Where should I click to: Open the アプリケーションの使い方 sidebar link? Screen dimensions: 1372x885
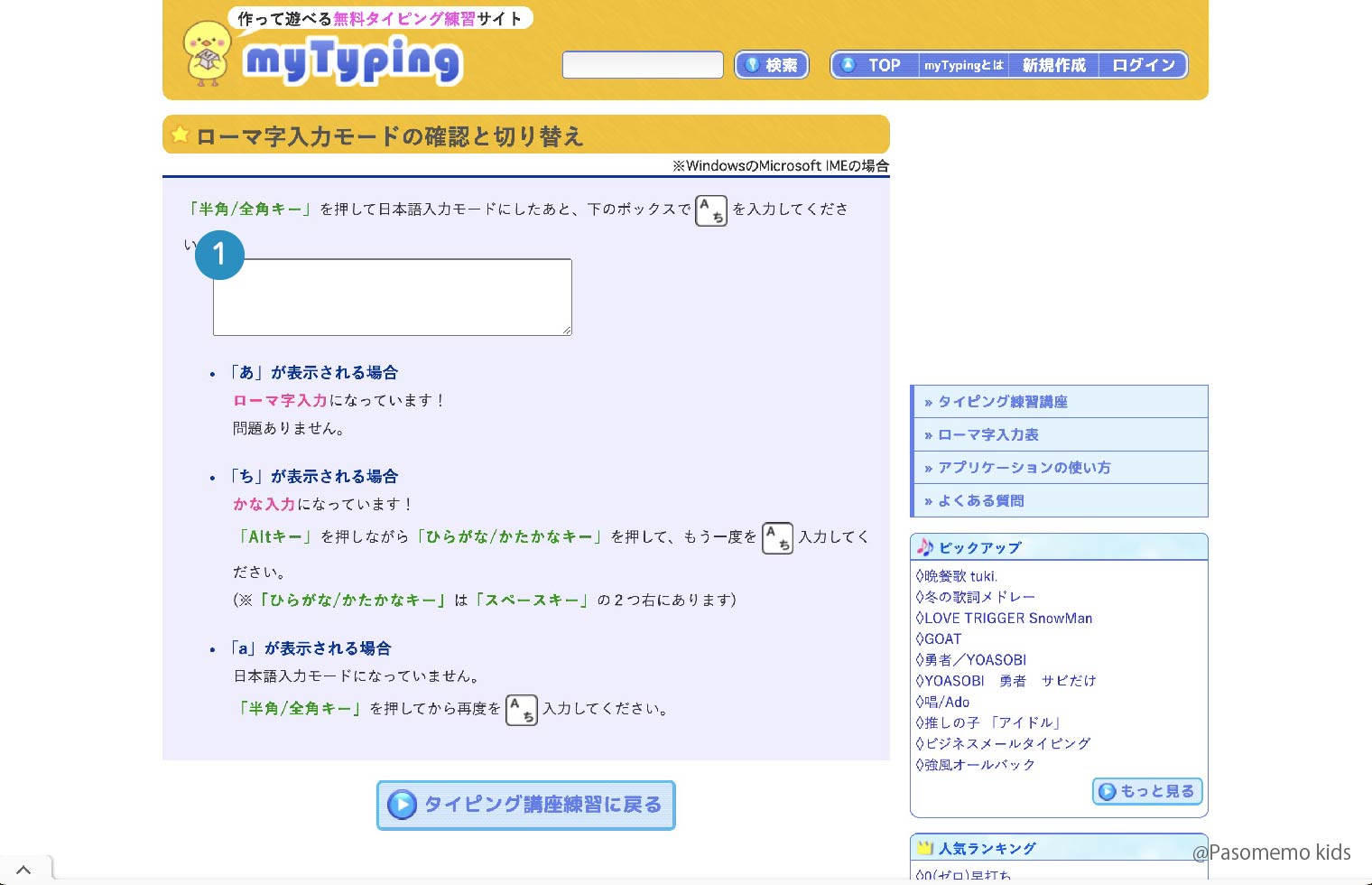pos(1061,468)
